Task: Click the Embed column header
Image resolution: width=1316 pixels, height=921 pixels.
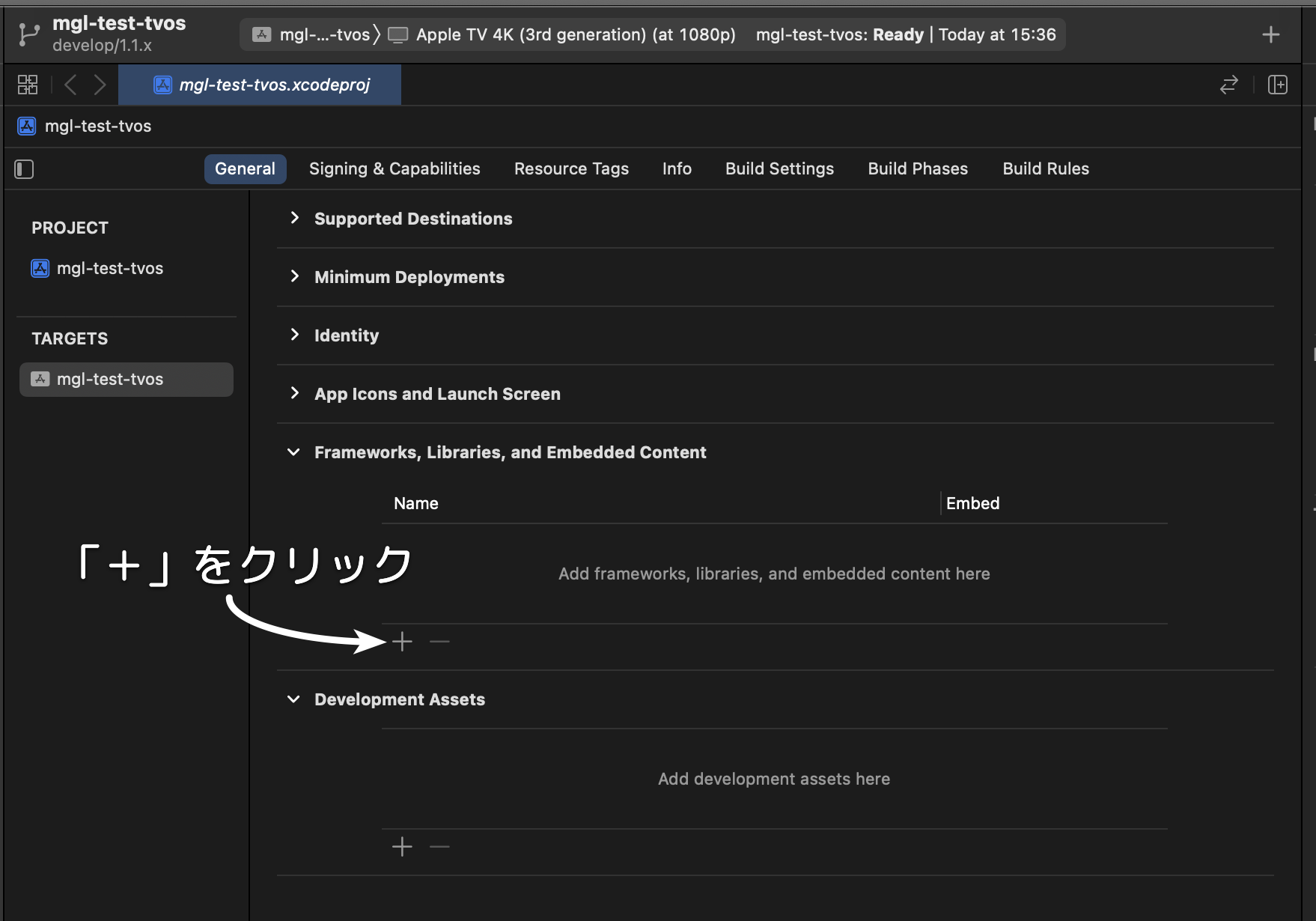Action: click(x=972, y=503)
